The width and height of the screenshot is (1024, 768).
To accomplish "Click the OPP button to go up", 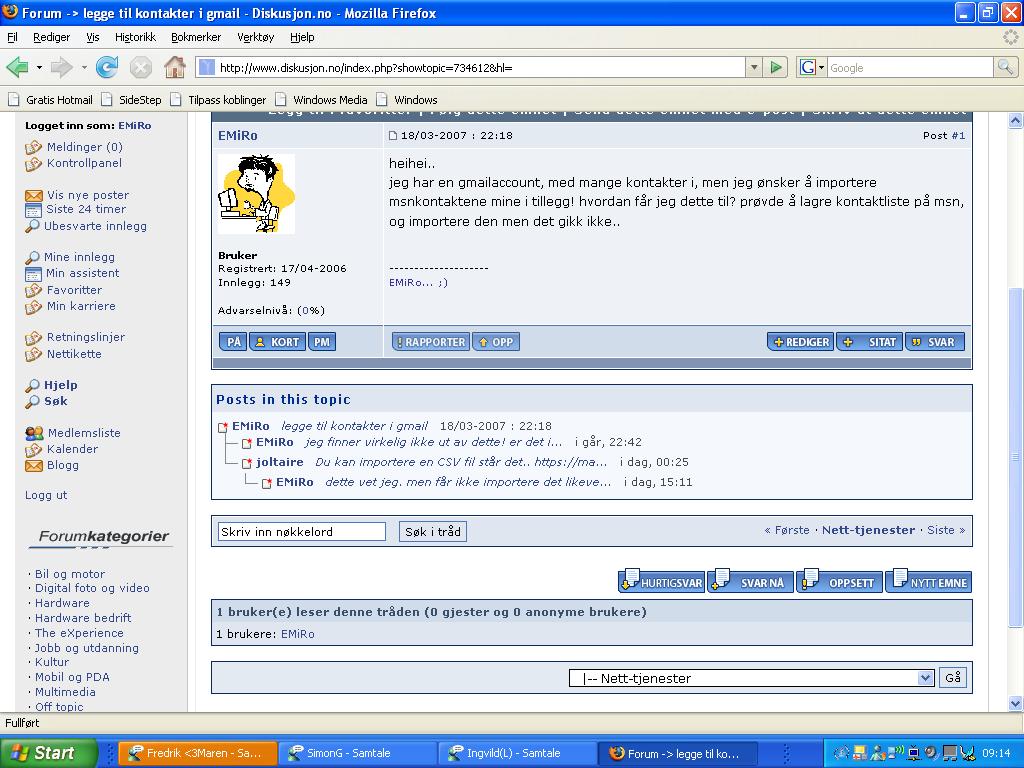I will point(496,342).
